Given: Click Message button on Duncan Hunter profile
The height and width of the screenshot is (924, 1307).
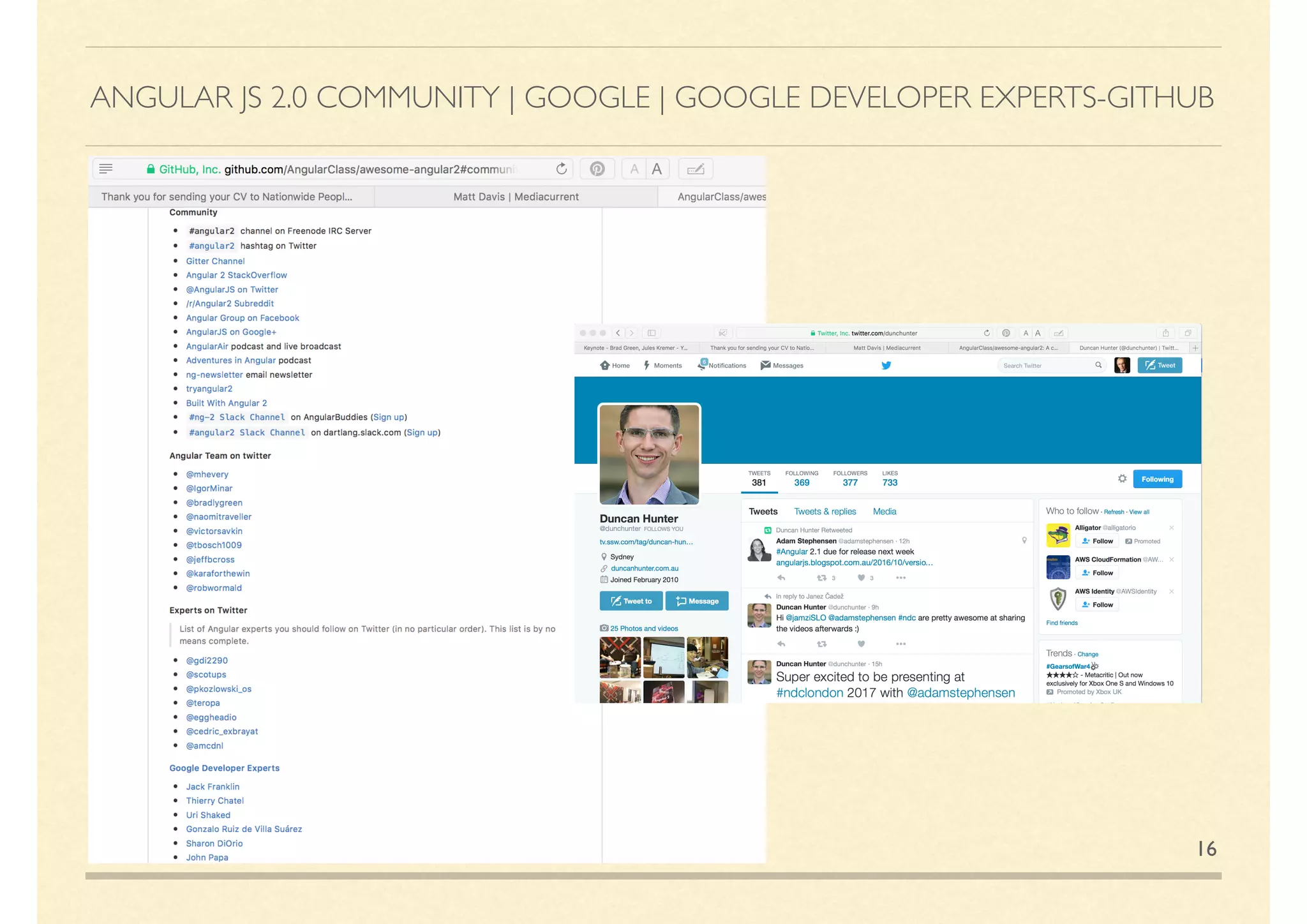Looking at the screenshot, I should point(697,601).
